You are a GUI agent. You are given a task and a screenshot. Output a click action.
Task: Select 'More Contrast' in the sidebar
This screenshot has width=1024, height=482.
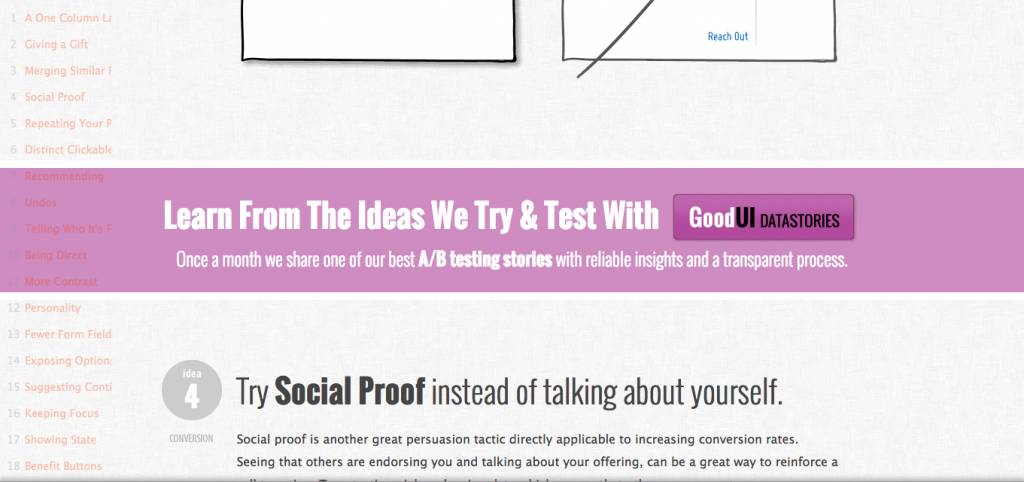coord(60,282)
